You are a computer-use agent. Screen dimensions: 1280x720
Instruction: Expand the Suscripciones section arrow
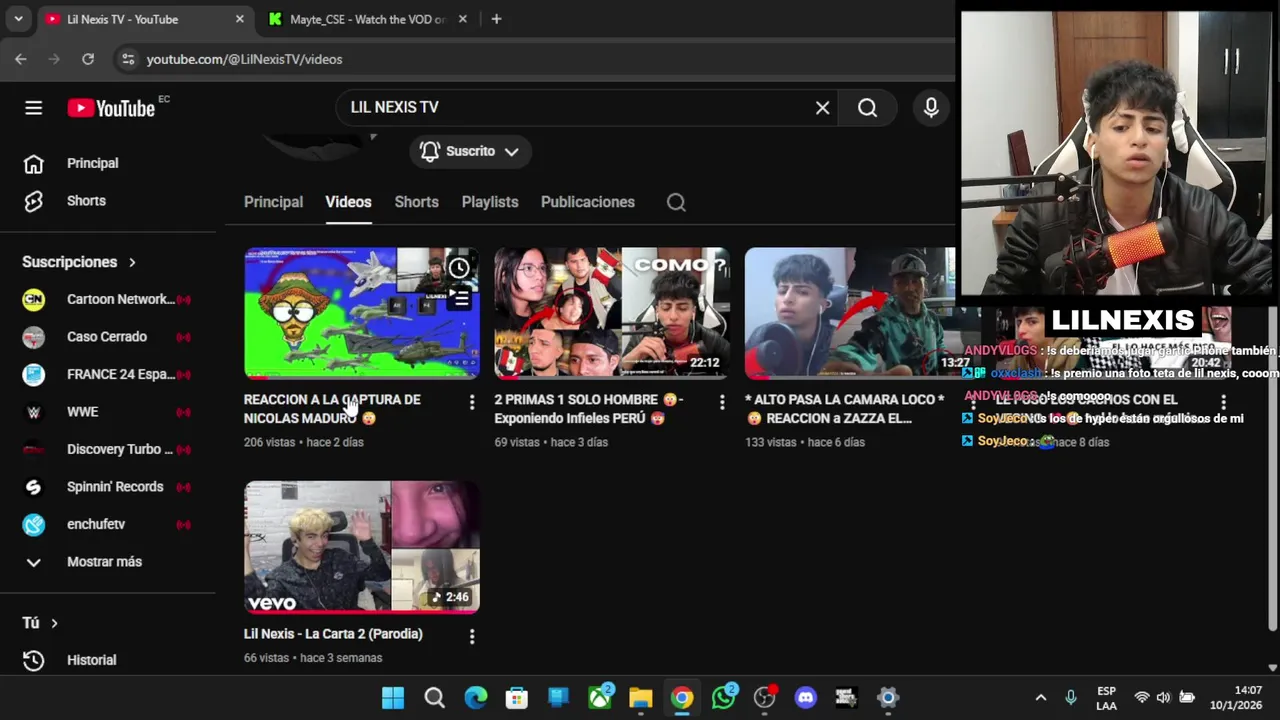coord(131,262)
